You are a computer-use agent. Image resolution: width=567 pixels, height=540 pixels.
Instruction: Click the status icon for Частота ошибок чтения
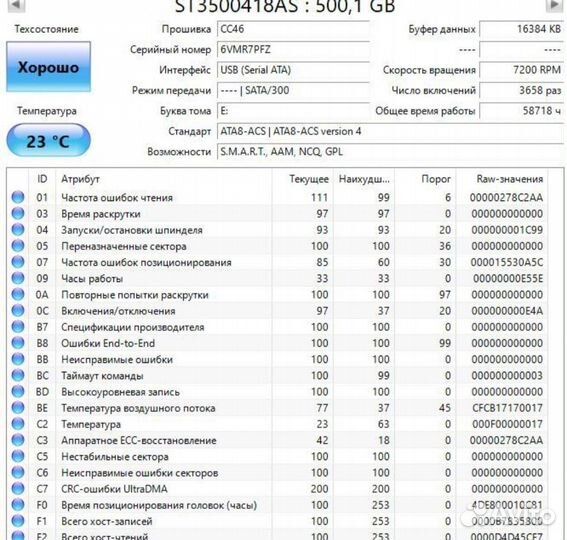tap(18, 197)
